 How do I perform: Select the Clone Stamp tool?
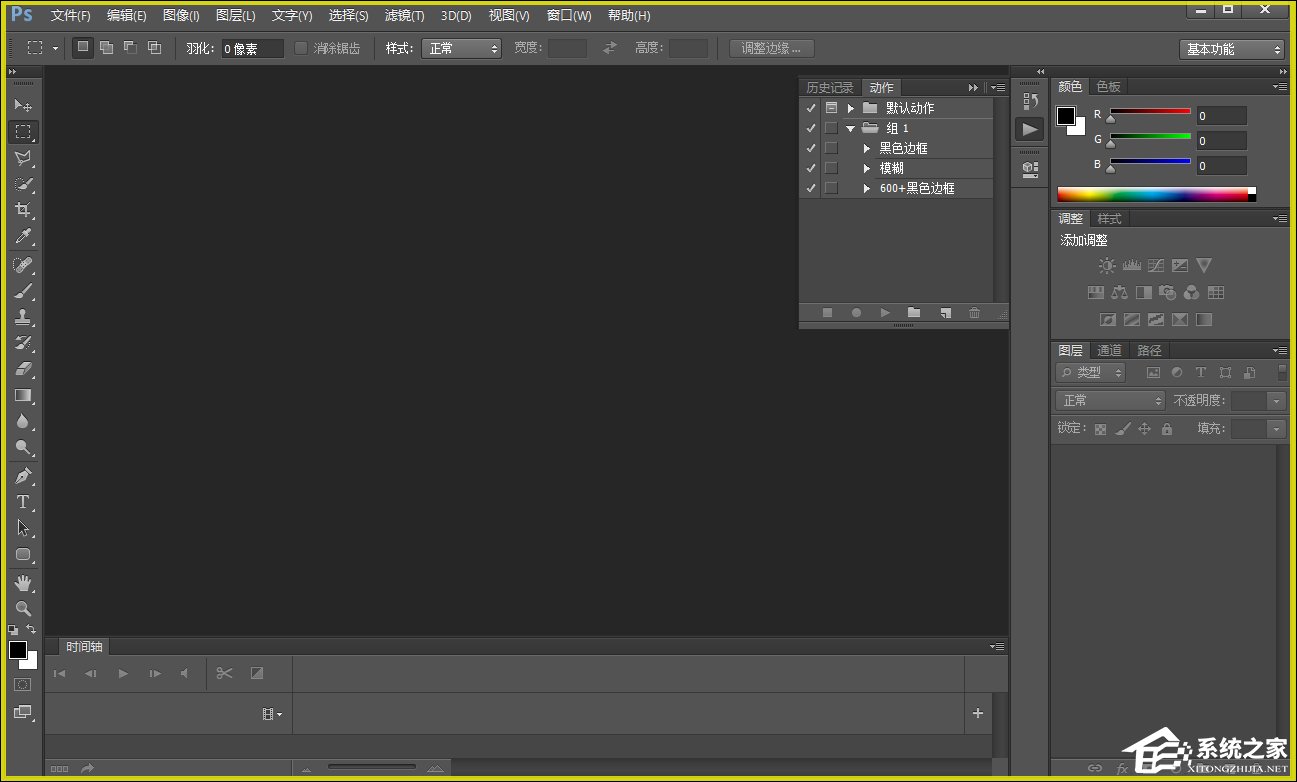click(x=22, y=317)
